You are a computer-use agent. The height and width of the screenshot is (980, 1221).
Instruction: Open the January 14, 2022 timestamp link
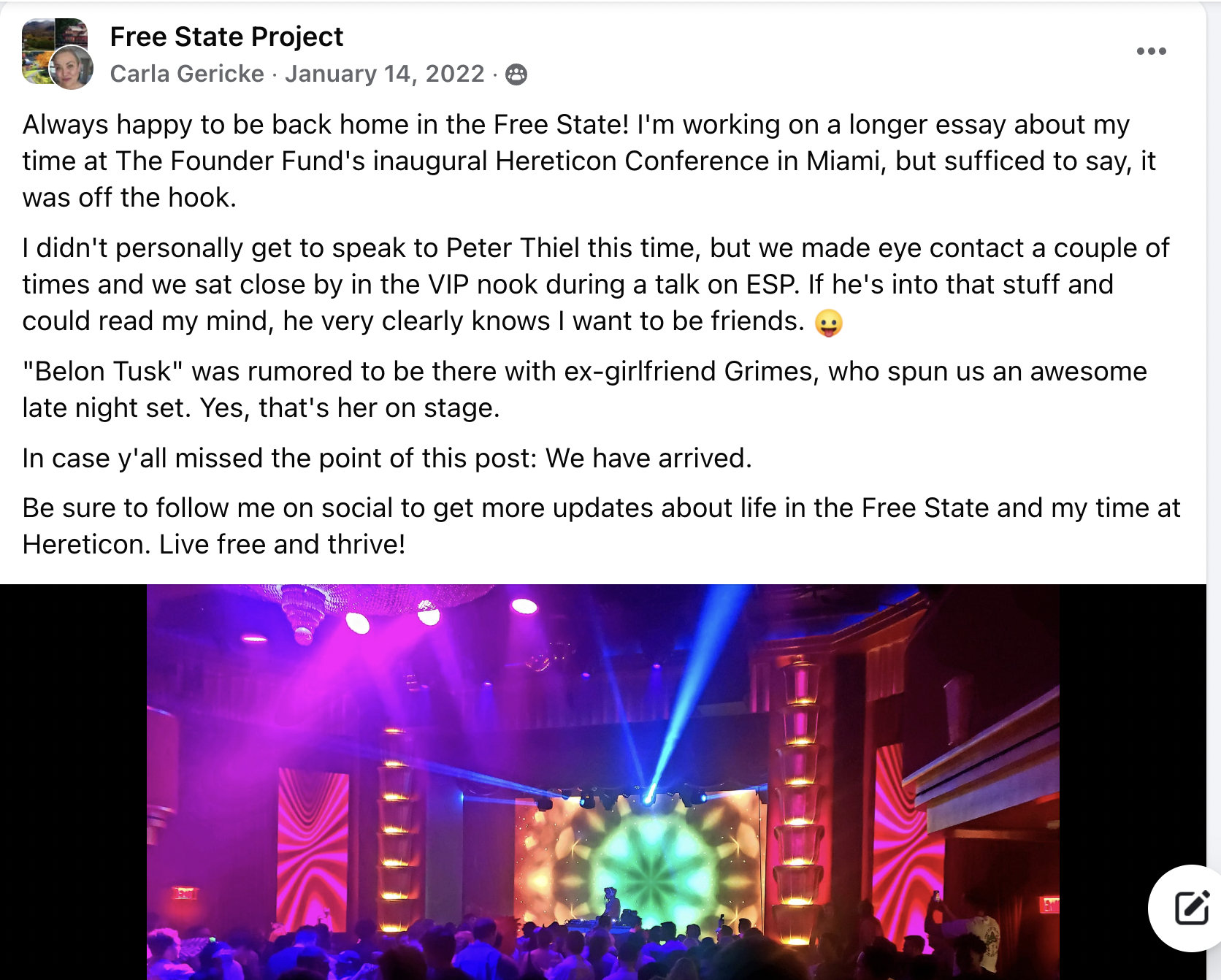point(385,74)
